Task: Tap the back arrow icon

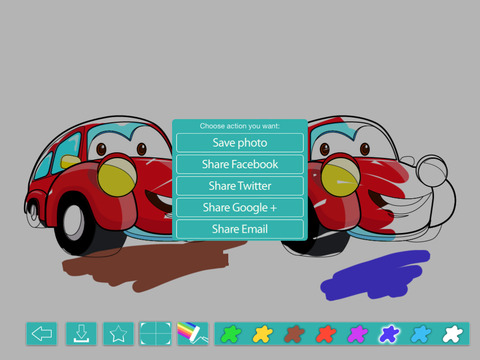Action: point(42,333)
